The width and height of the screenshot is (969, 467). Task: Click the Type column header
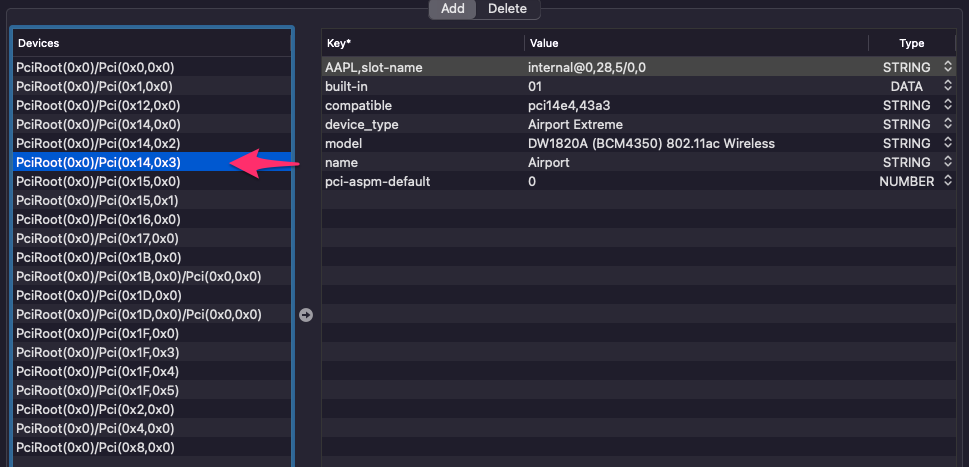click(x=911, y=43)
